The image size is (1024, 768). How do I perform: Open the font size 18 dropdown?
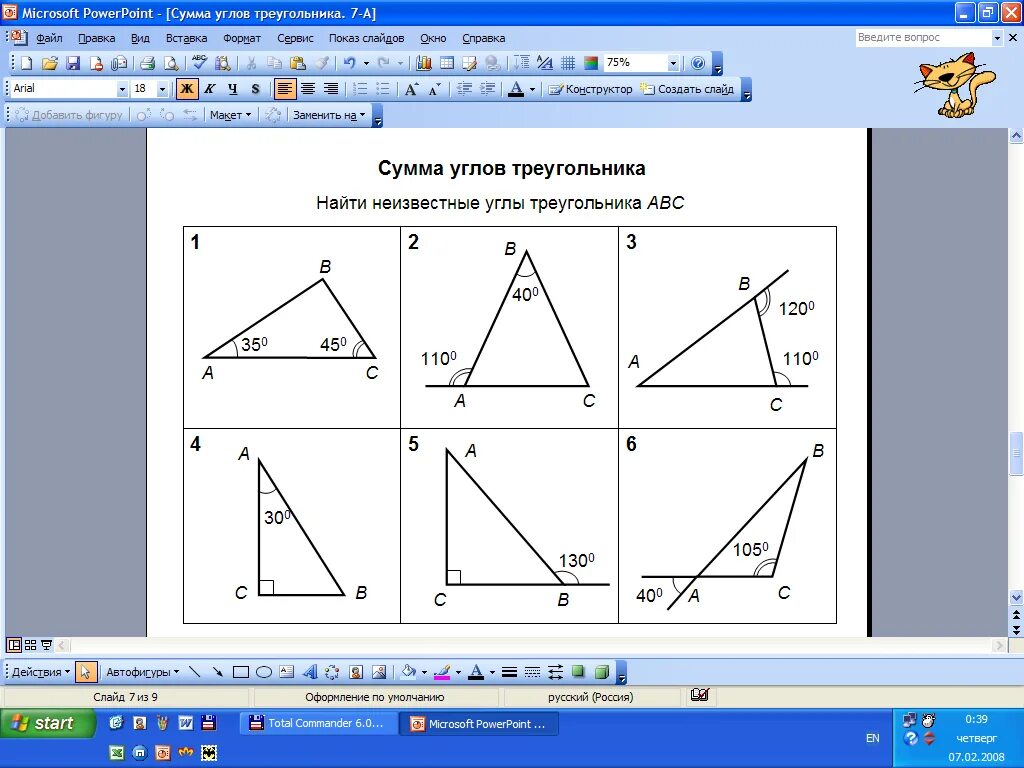pyautogui.click(x=162, y=89)
